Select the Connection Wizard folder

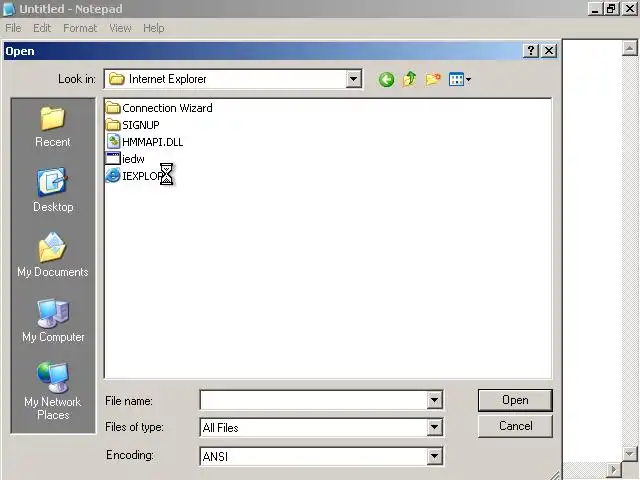pyautogui.click(x=159, y=108)
